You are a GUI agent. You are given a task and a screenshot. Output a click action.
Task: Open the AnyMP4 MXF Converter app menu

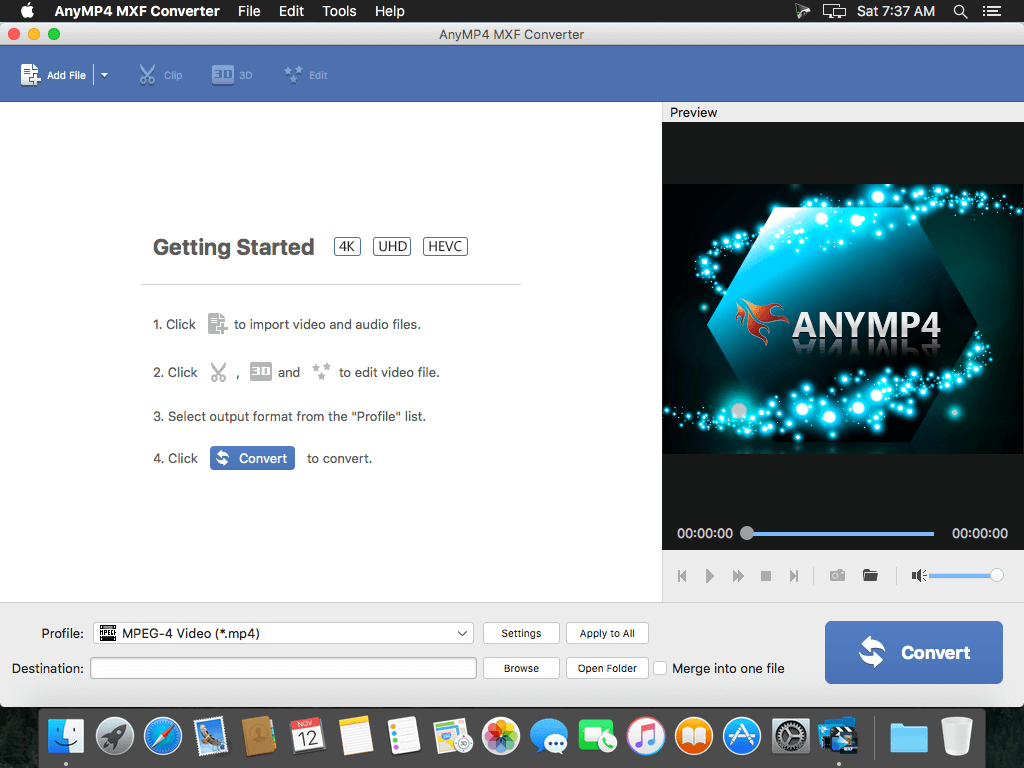tap(136, 11)
